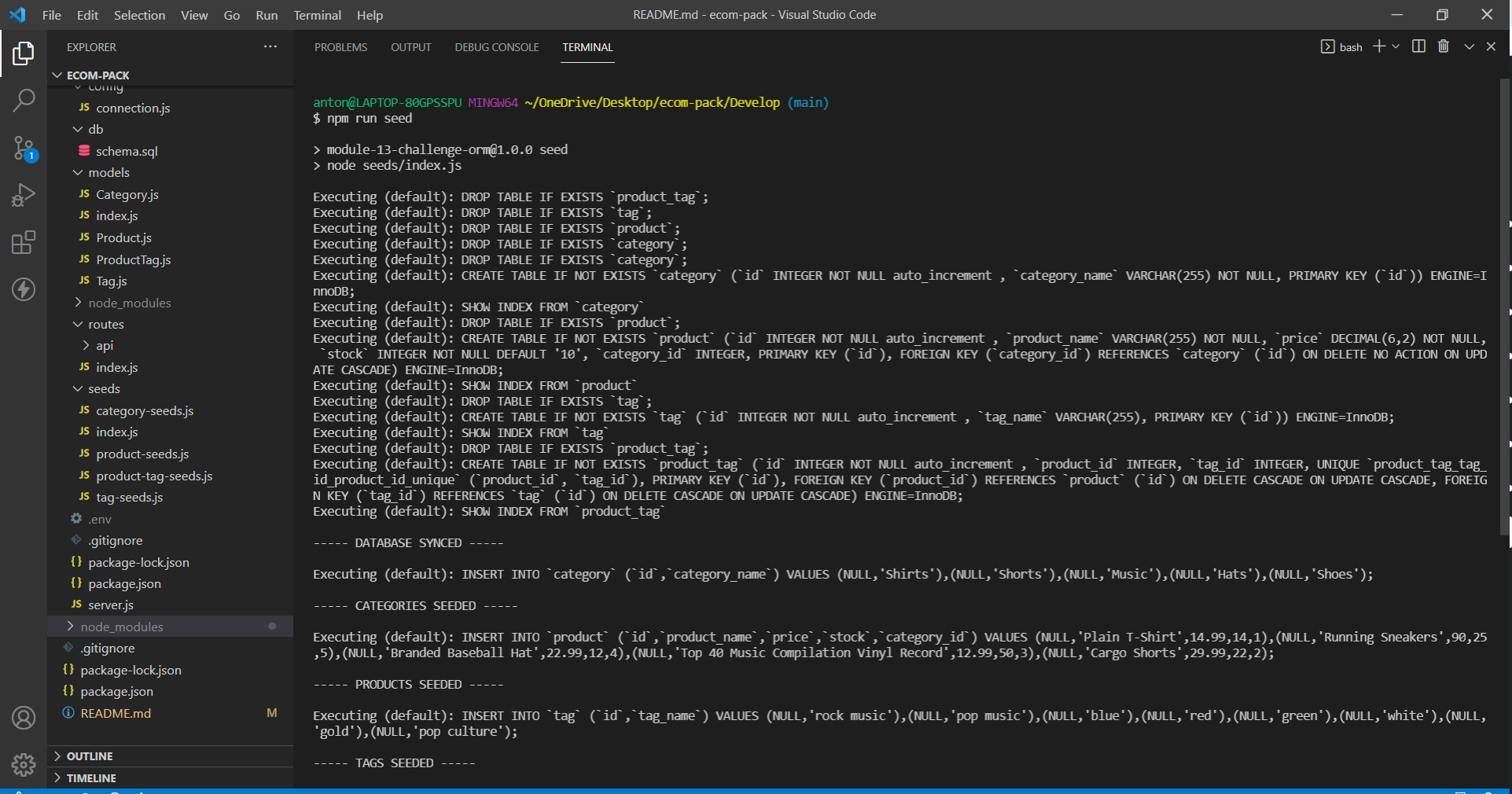Open the Extensions view
Screen dimensions: 1512x794
tap(24, 242)
